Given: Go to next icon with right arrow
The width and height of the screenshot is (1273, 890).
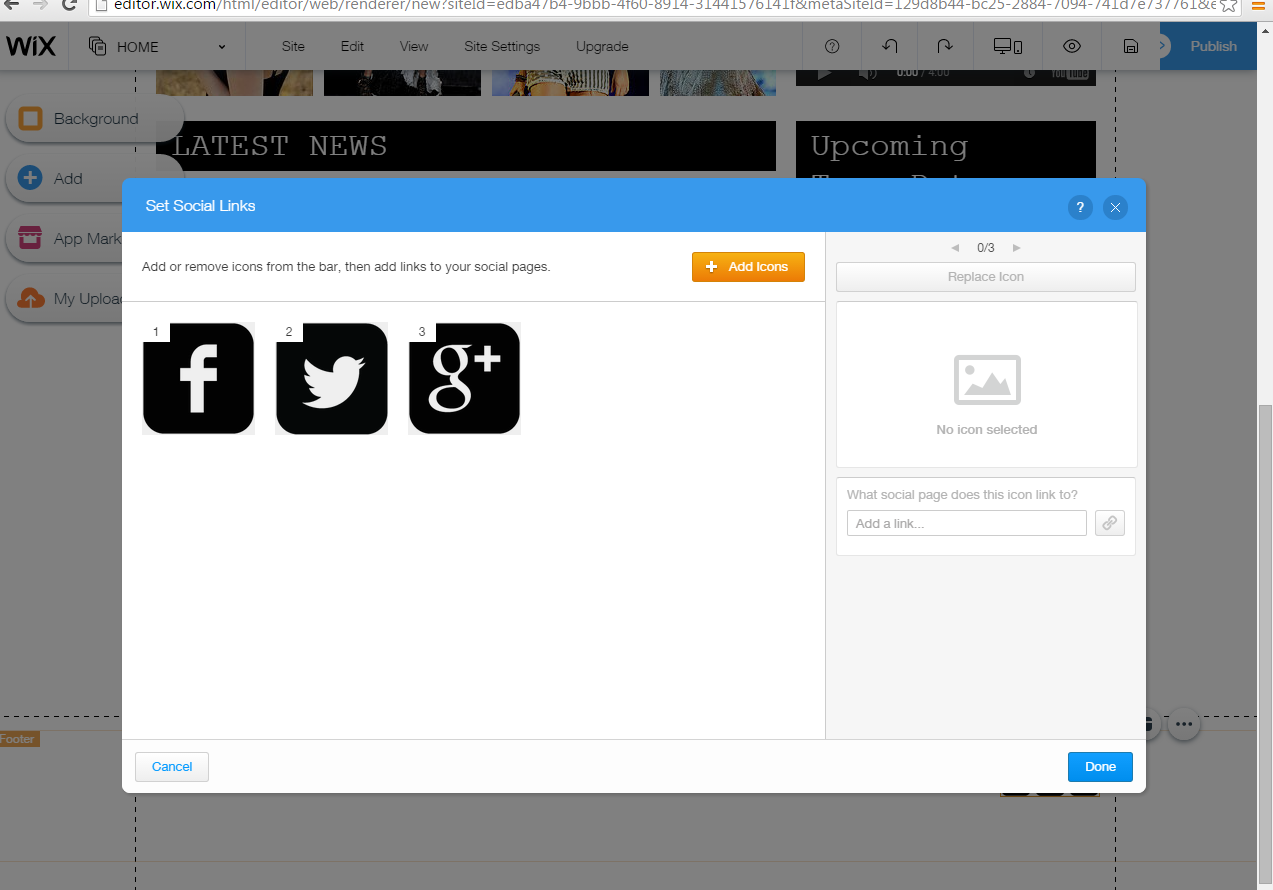Looking at the screenshot, I should (1017, 248).
